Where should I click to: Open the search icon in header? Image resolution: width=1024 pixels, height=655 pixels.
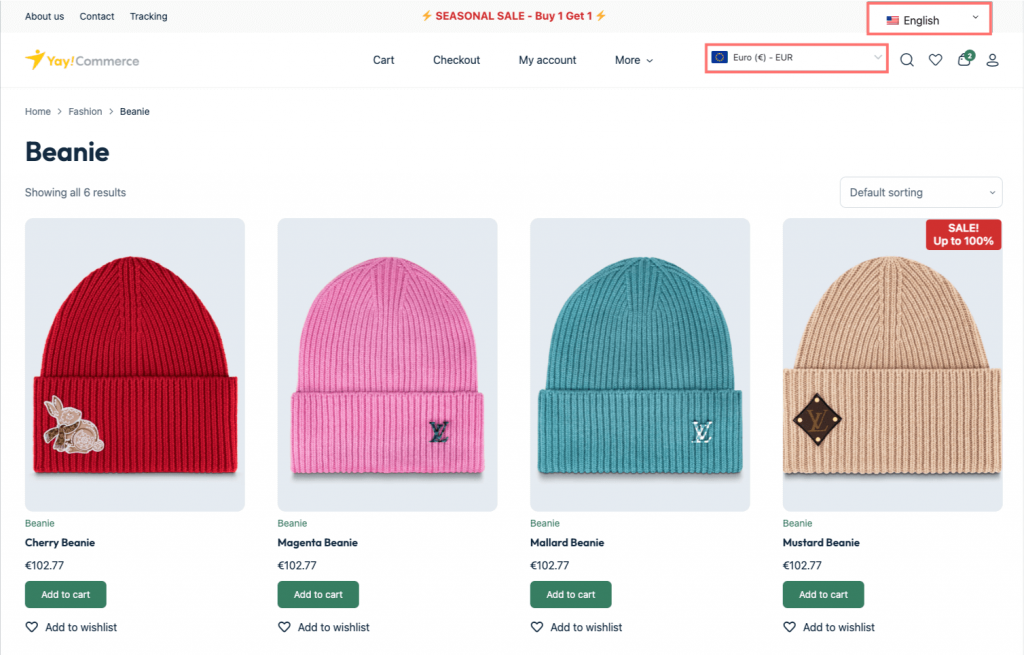[x=907, y=60]
